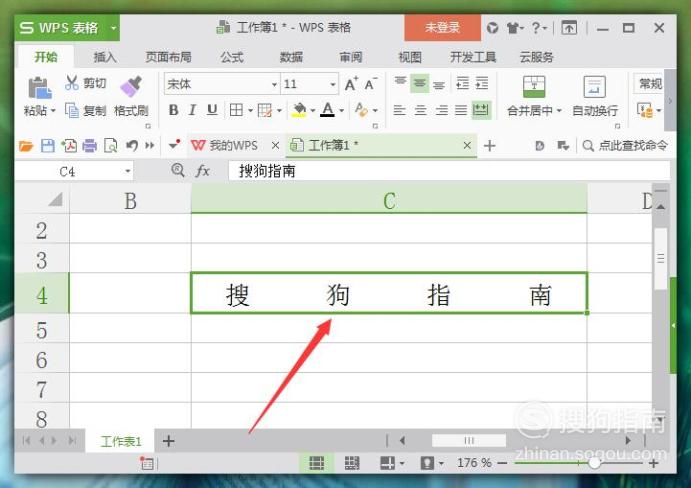Click the Print icon

point(89,145)
